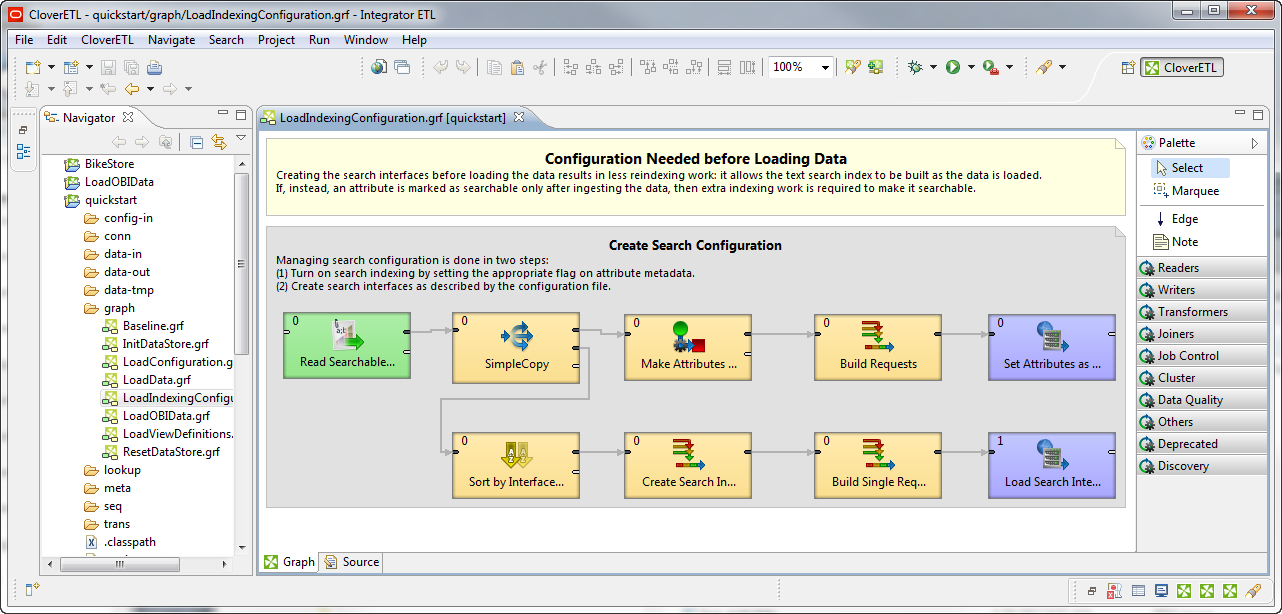Open the Debug dropdown arrow
The height and width of the screenshot is (614, 1282).
pos(933,67)
